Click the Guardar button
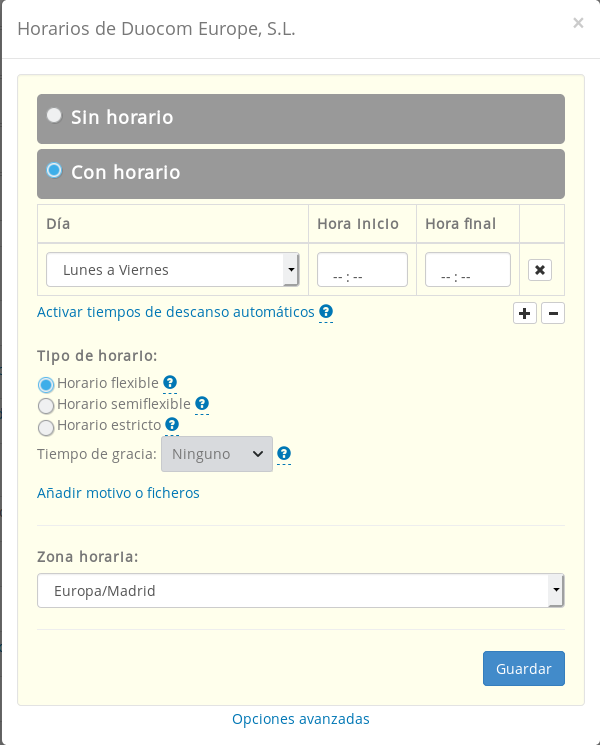Viewport: 600px width, 745px height. tap(523, 669)
